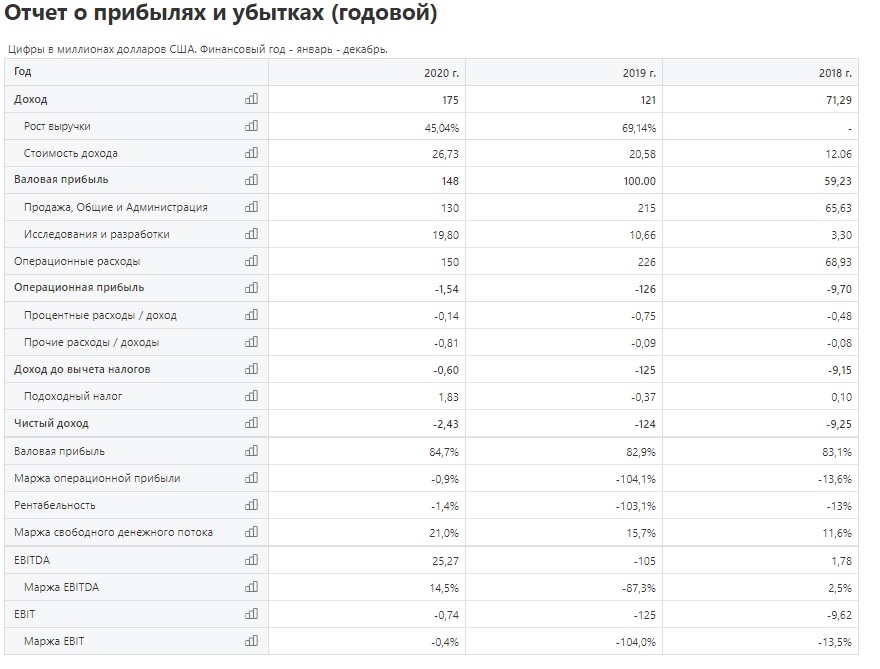Click chart icon for Исследования и разработки
The width and height of the screenshot is (880, 669).
point(251,233)
